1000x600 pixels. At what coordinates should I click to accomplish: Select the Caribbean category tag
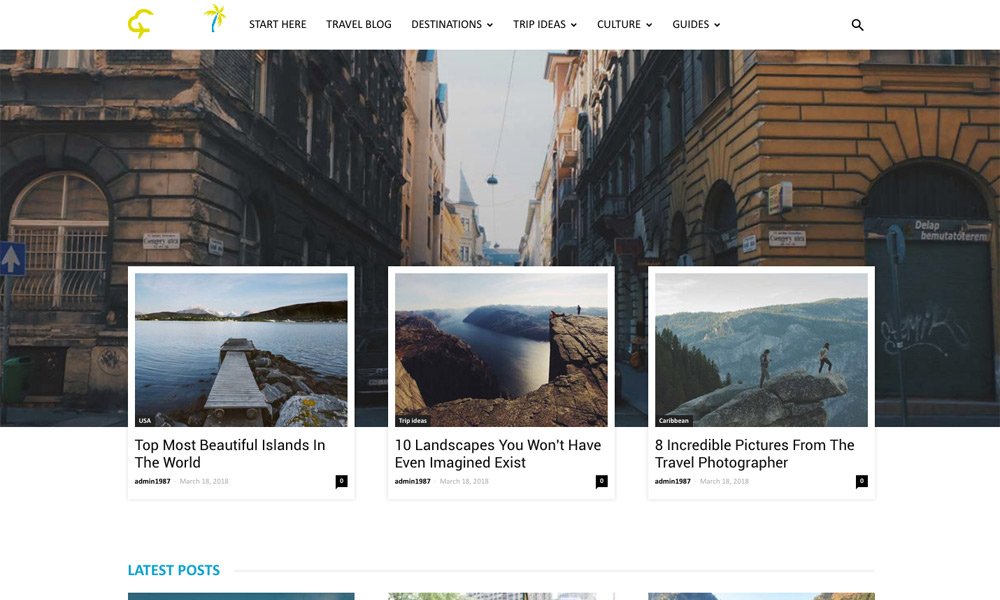[673, 421]
